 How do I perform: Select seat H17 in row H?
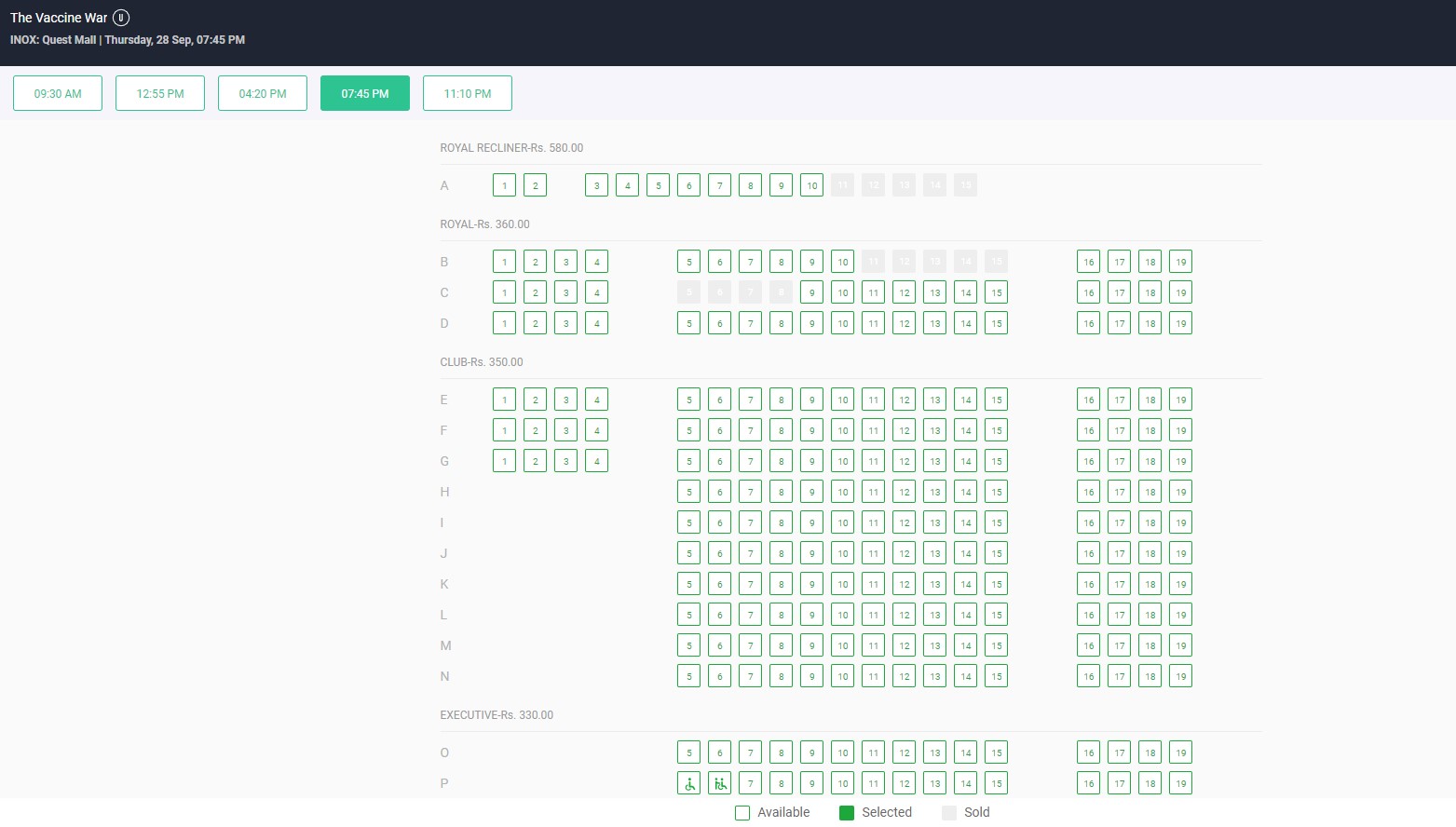pos(1119,492)
